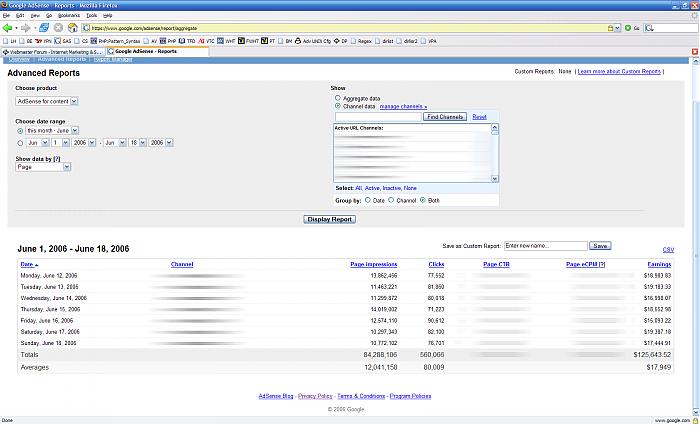Expand the 'this month - June' date dropdown
The image size is (700, 425).
49,130
